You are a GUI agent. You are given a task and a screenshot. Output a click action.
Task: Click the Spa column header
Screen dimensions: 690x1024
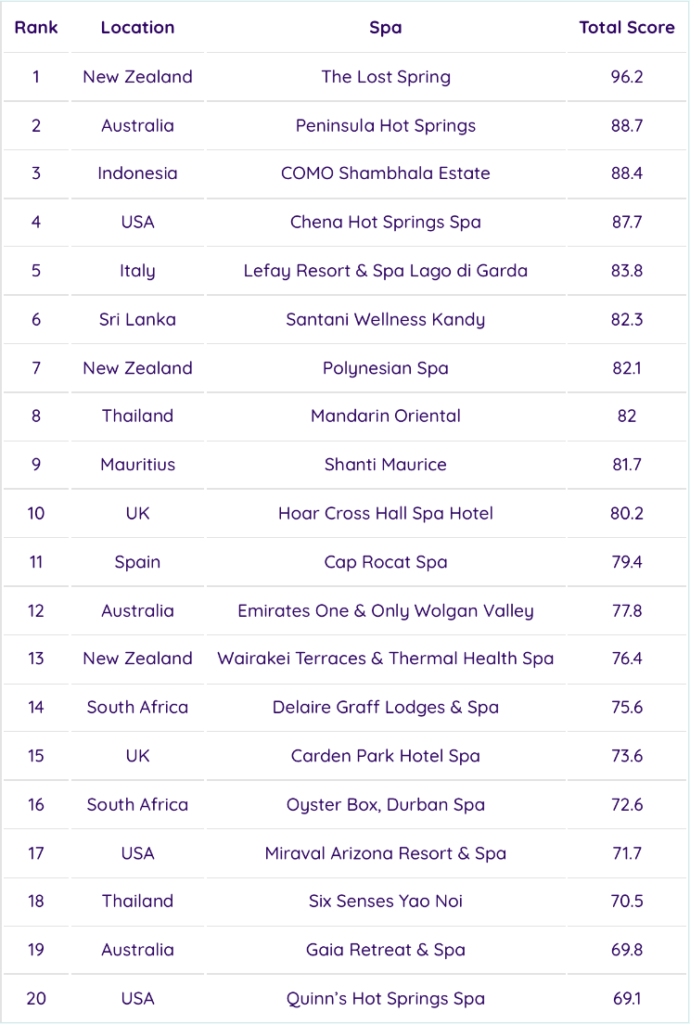pos(385,28)
